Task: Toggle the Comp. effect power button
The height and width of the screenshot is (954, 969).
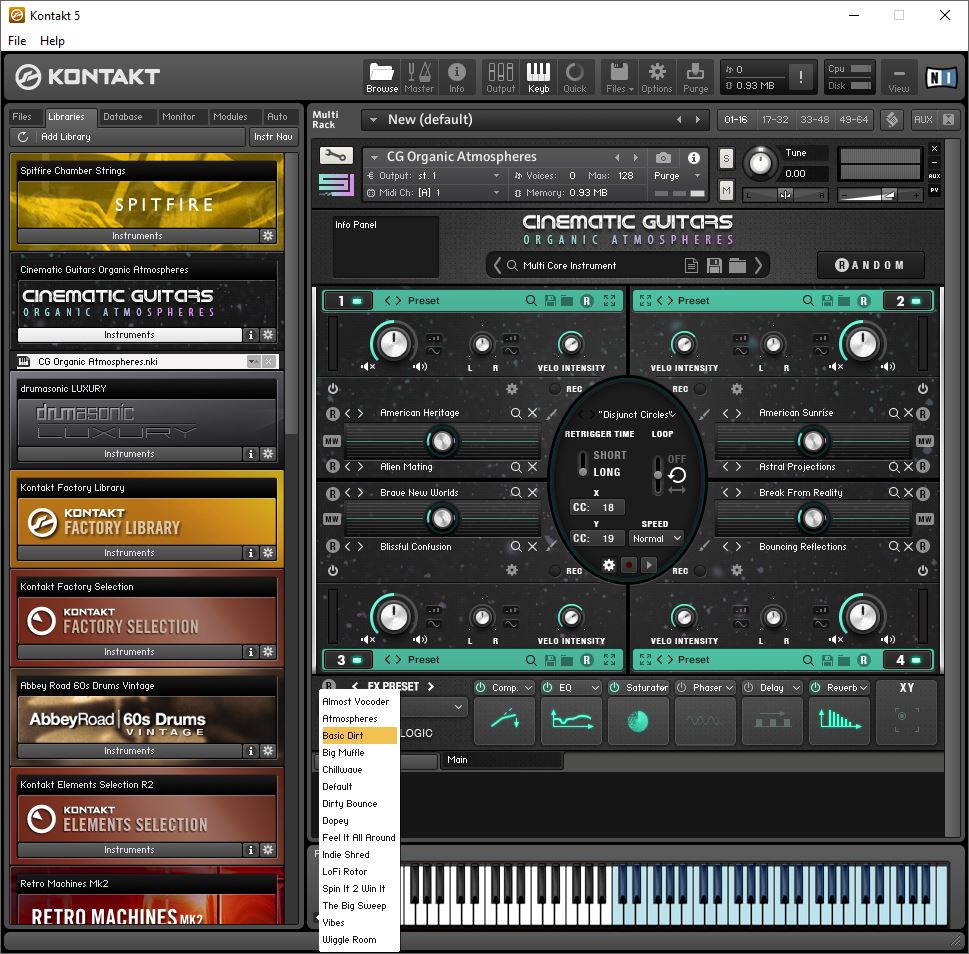Action: [480, 687]
